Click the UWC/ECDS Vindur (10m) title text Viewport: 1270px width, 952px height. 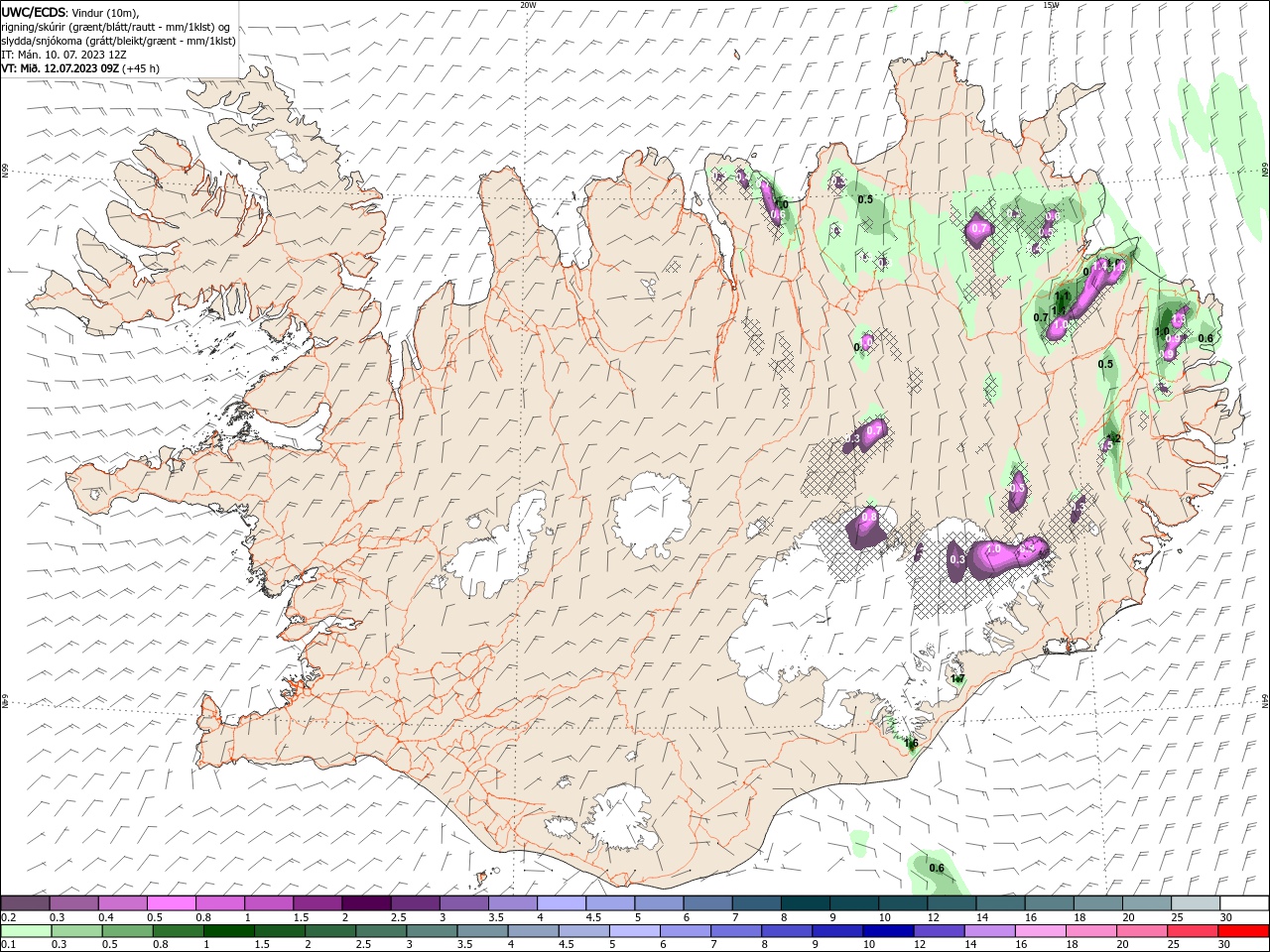click(70, 12)
